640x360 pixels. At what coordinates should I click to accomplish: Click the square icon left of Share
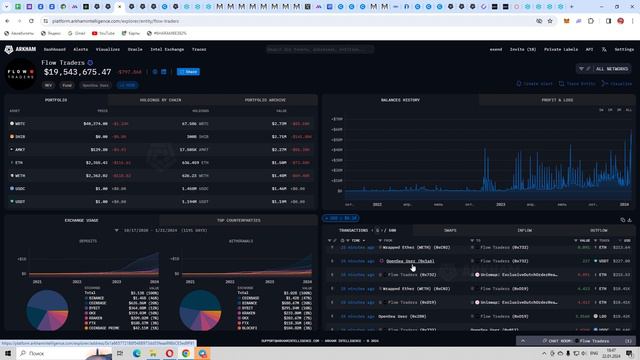click(x=164, y=72)
